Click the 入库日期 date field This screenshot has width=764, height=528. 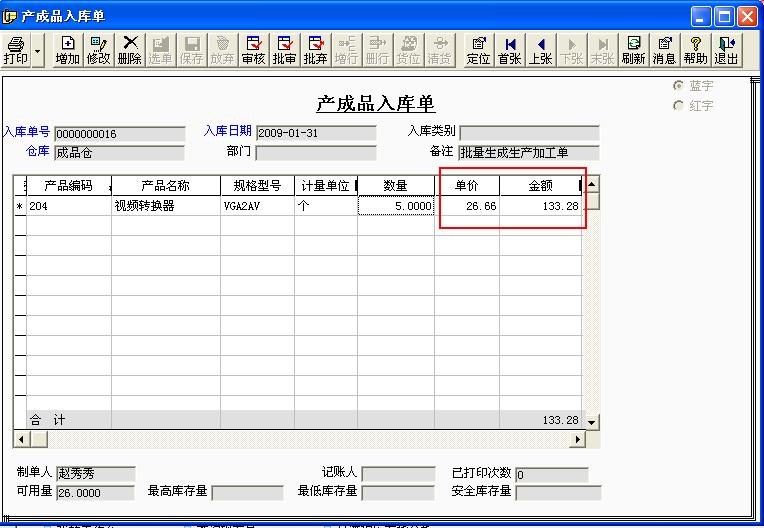(x=316, y=133)
